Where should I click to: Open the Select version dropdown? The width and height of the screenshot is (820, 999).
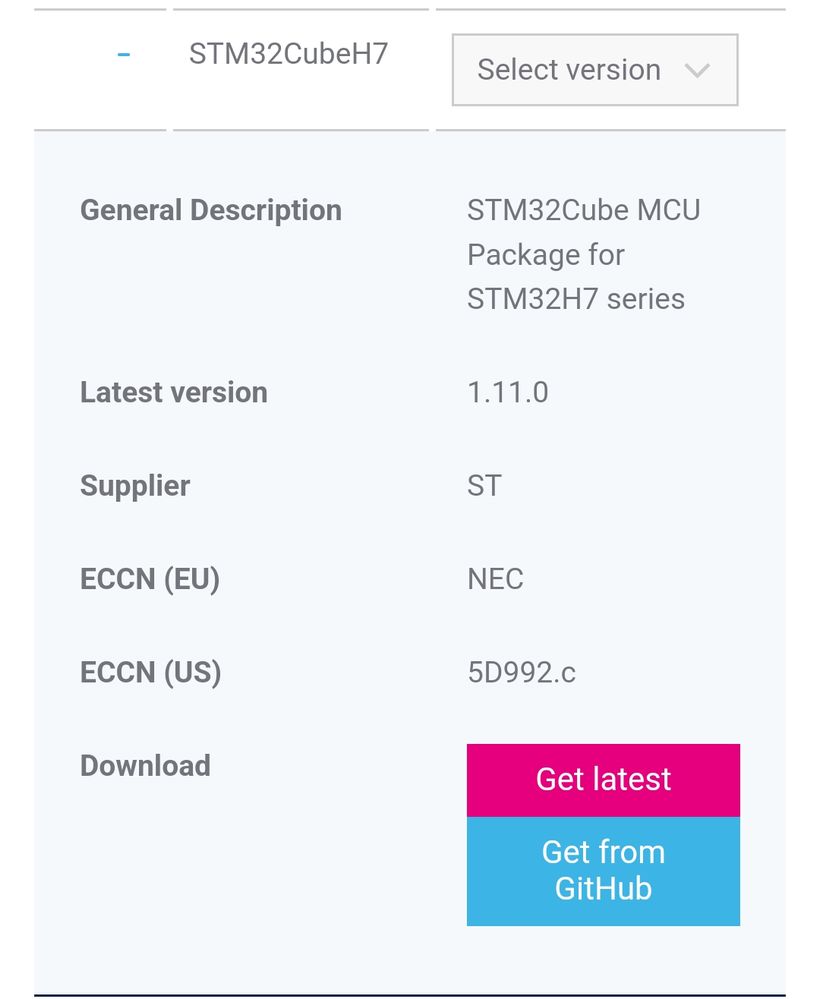tap(595, 70)
